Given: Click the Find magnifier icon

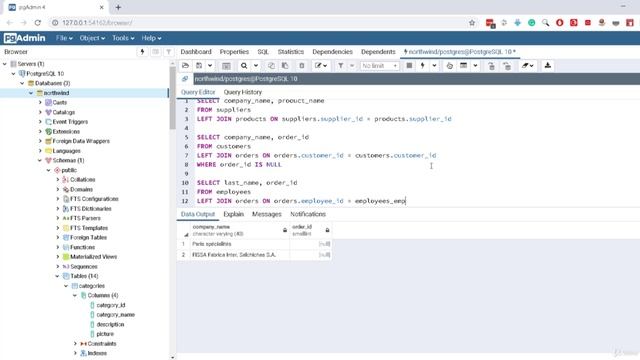Looking at the screenshot, I should [244, 66].
